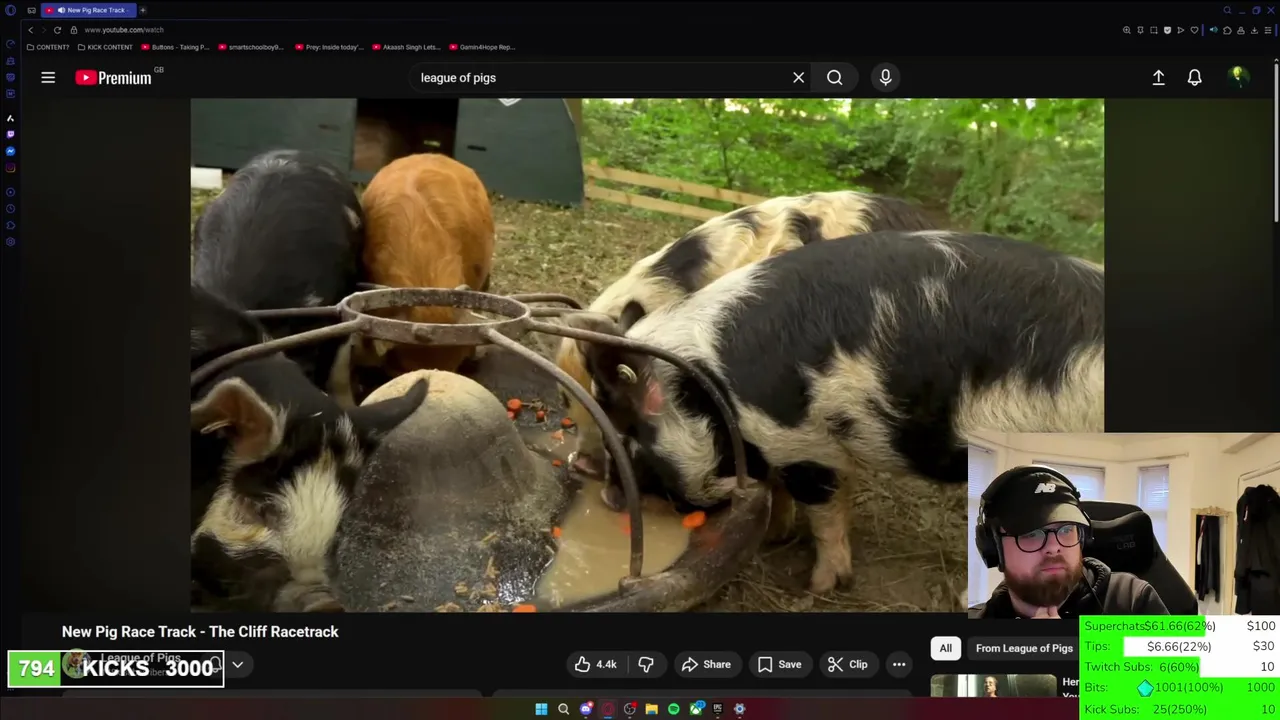Save the video to a playlist
Screen dimensions: 1280x720
(779, 664)
